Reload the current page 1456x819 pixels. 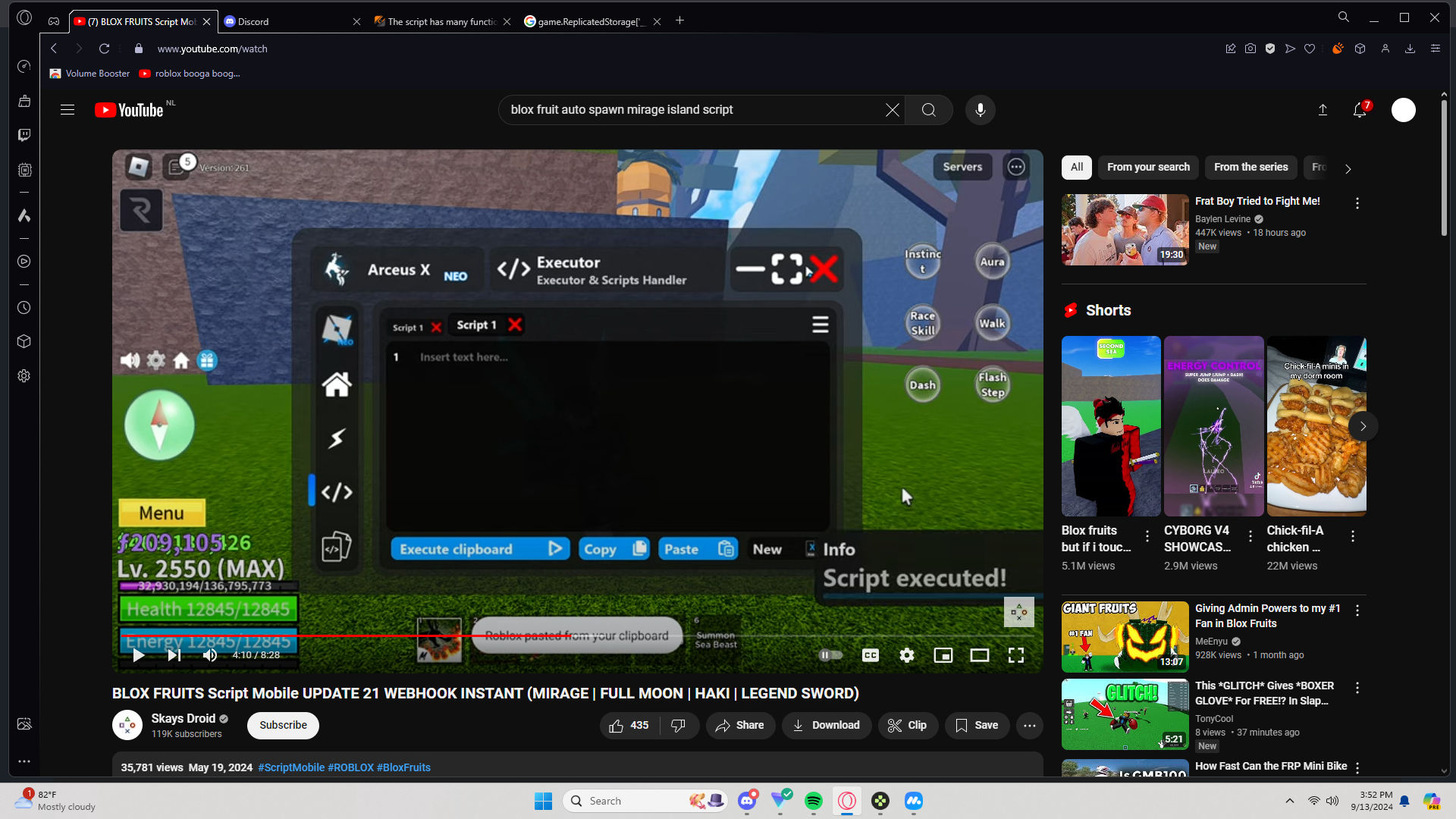pyautogui.click(x=105, y=49)
